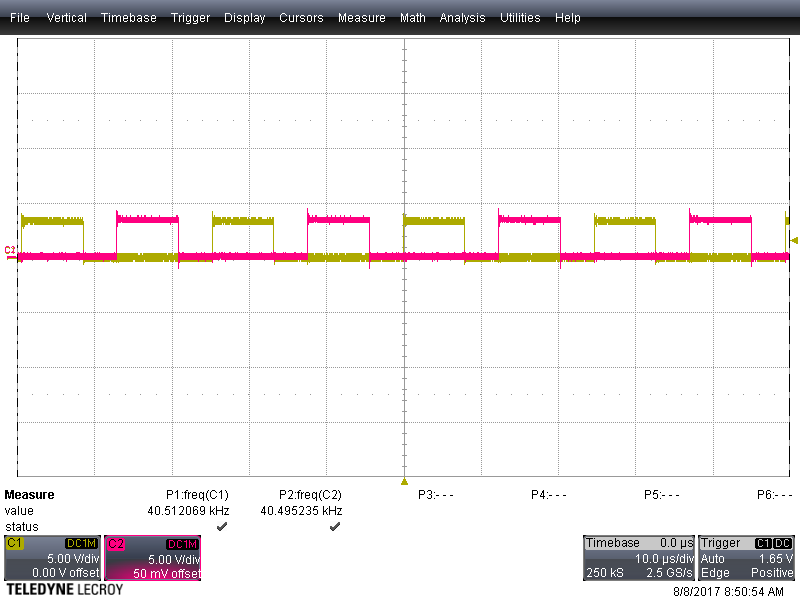Open the Help menu
The height and width of the screenshot is (600, 800).
click(568, 18)
